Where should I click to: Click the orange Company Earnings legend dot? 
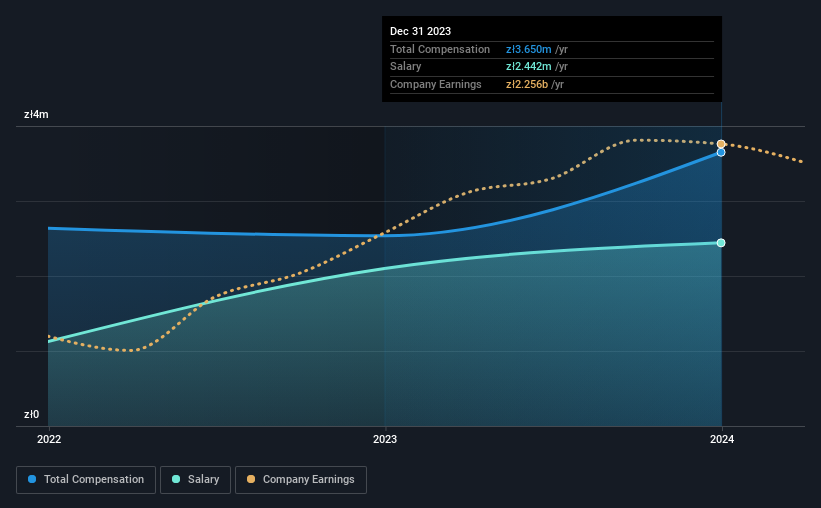pos(251,479)
